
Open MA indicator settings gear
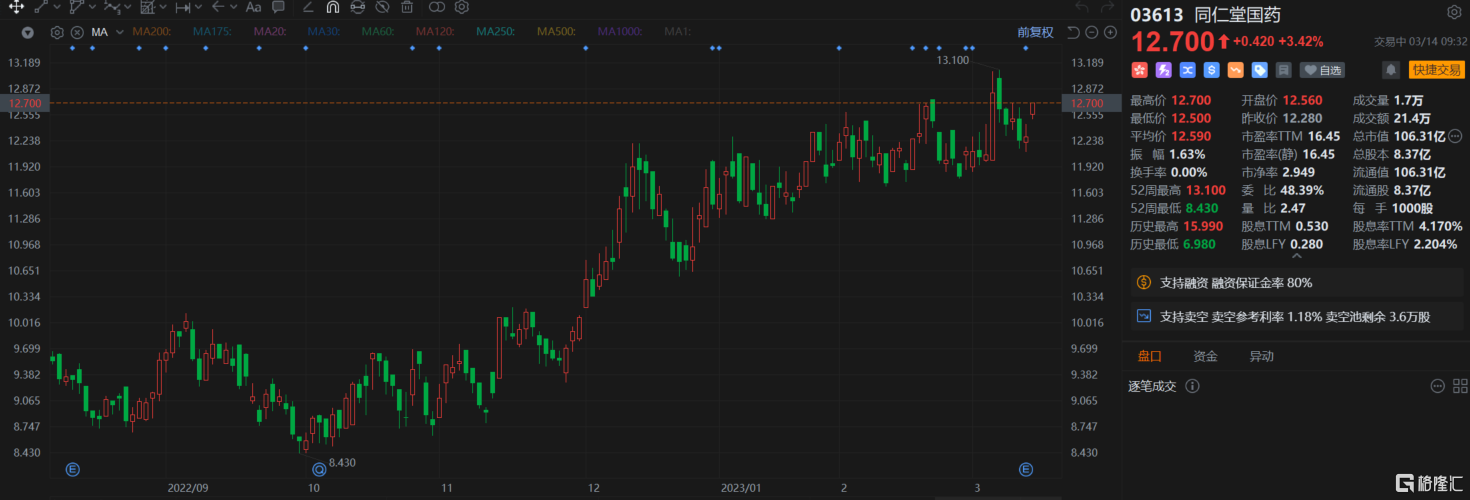pyautogui.click(x=57, y=32)
